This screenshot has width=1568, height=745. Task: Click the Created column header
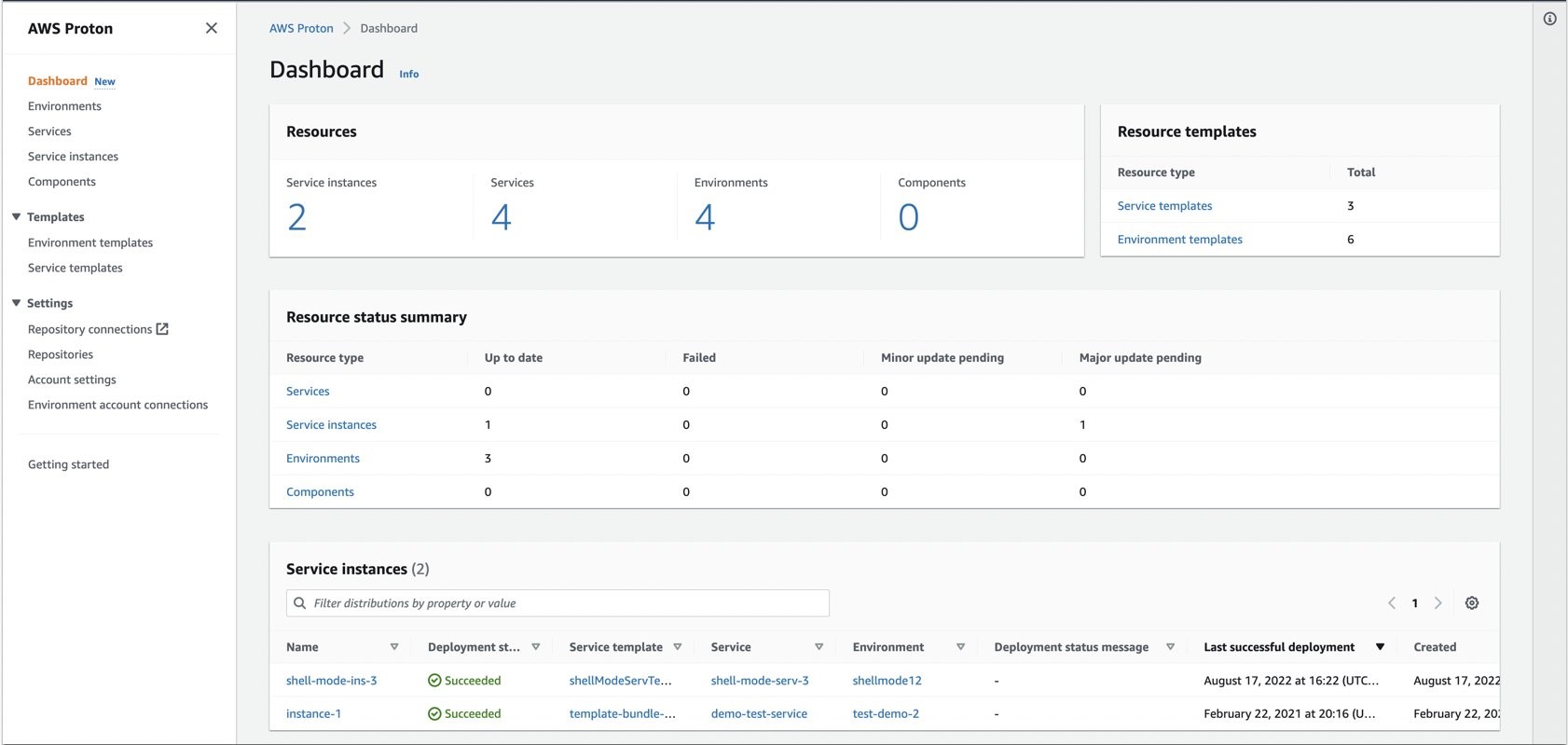pyautogui.click(x=1435, y=647)
